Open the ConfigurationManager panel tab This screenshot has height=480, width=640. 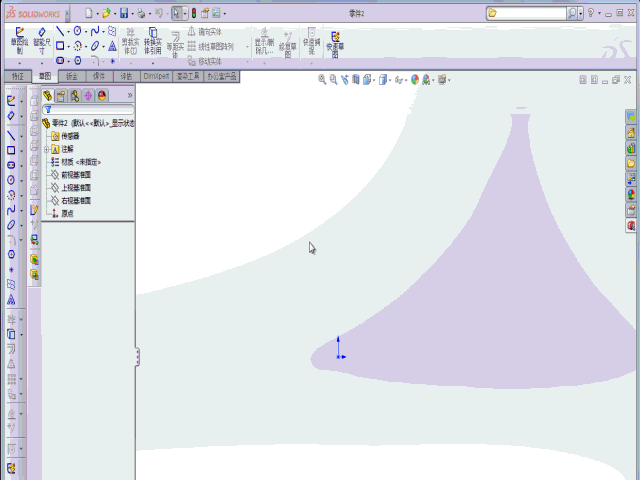(x=74, y=96)
